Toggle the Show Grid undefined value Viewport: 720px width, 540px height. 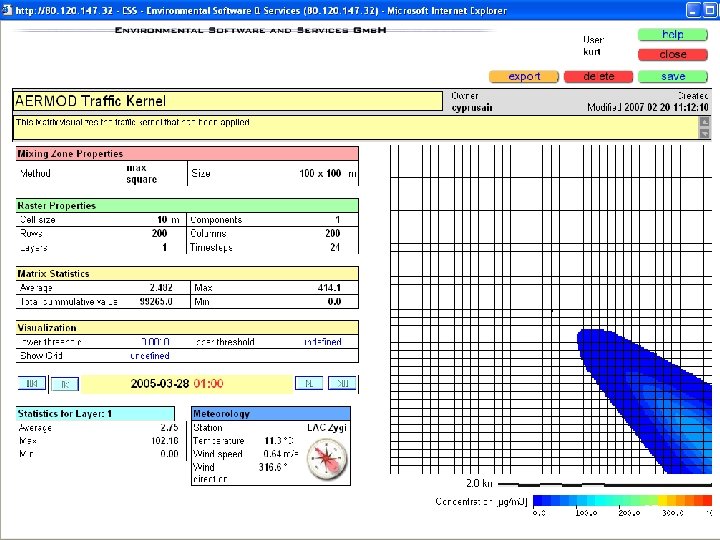[150, 355]
